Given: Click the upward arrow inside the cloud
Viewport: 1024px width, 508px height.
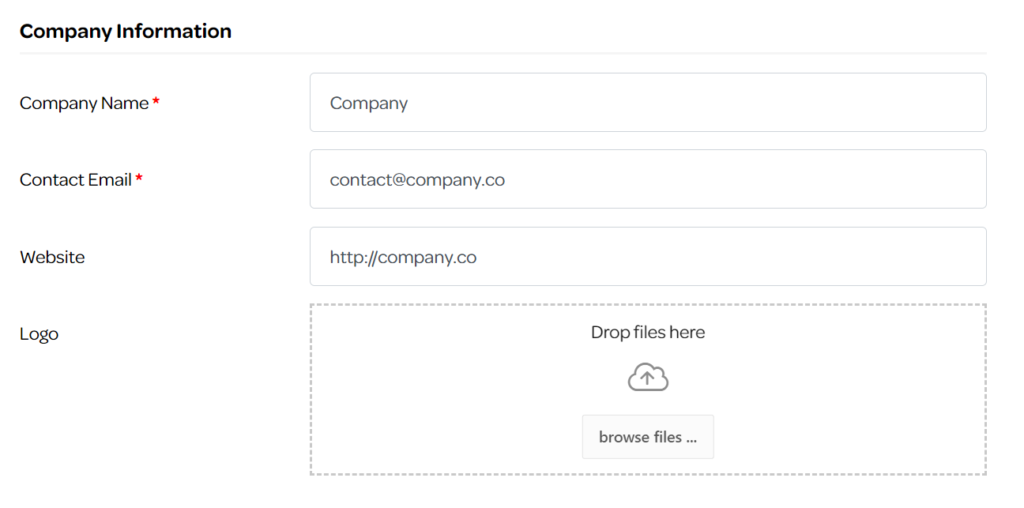Looking at the screenshot, I should [647, 377].
